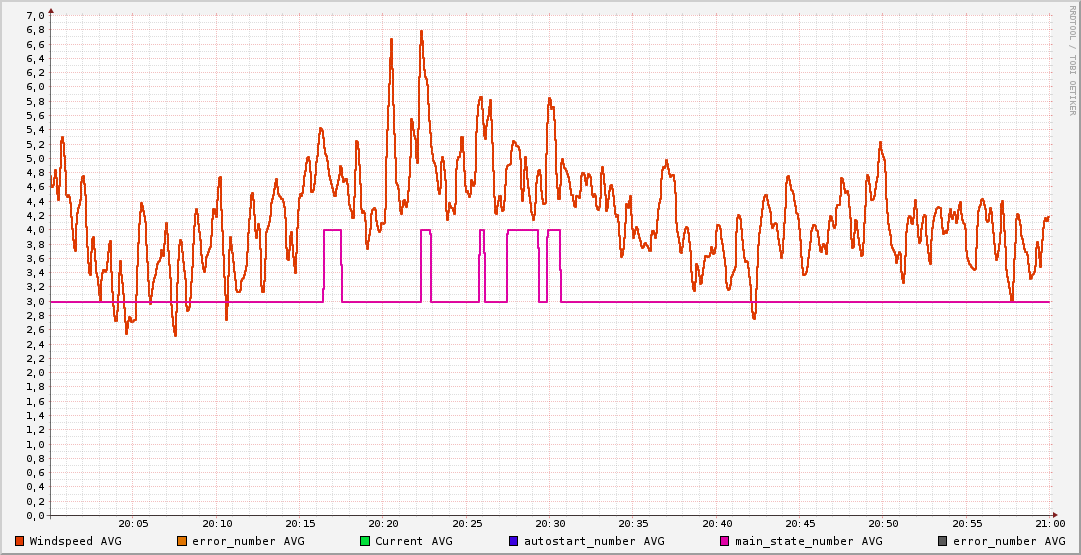
Task: Click the 21:00 time axis label
Action: pyautogui.click(x=1049, y=524)
